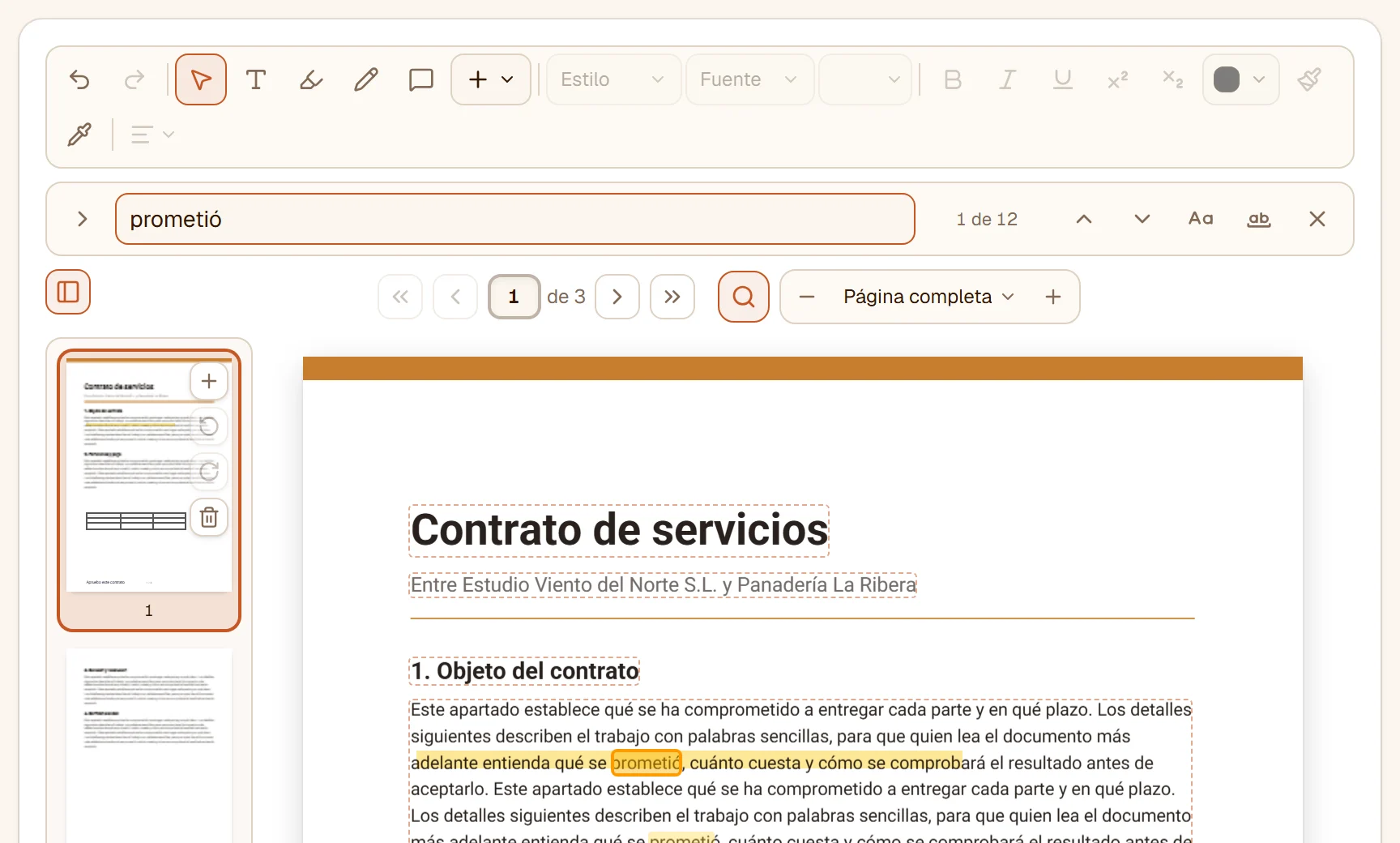
Task: Open the font size dropdown
Action: (865, 79)
